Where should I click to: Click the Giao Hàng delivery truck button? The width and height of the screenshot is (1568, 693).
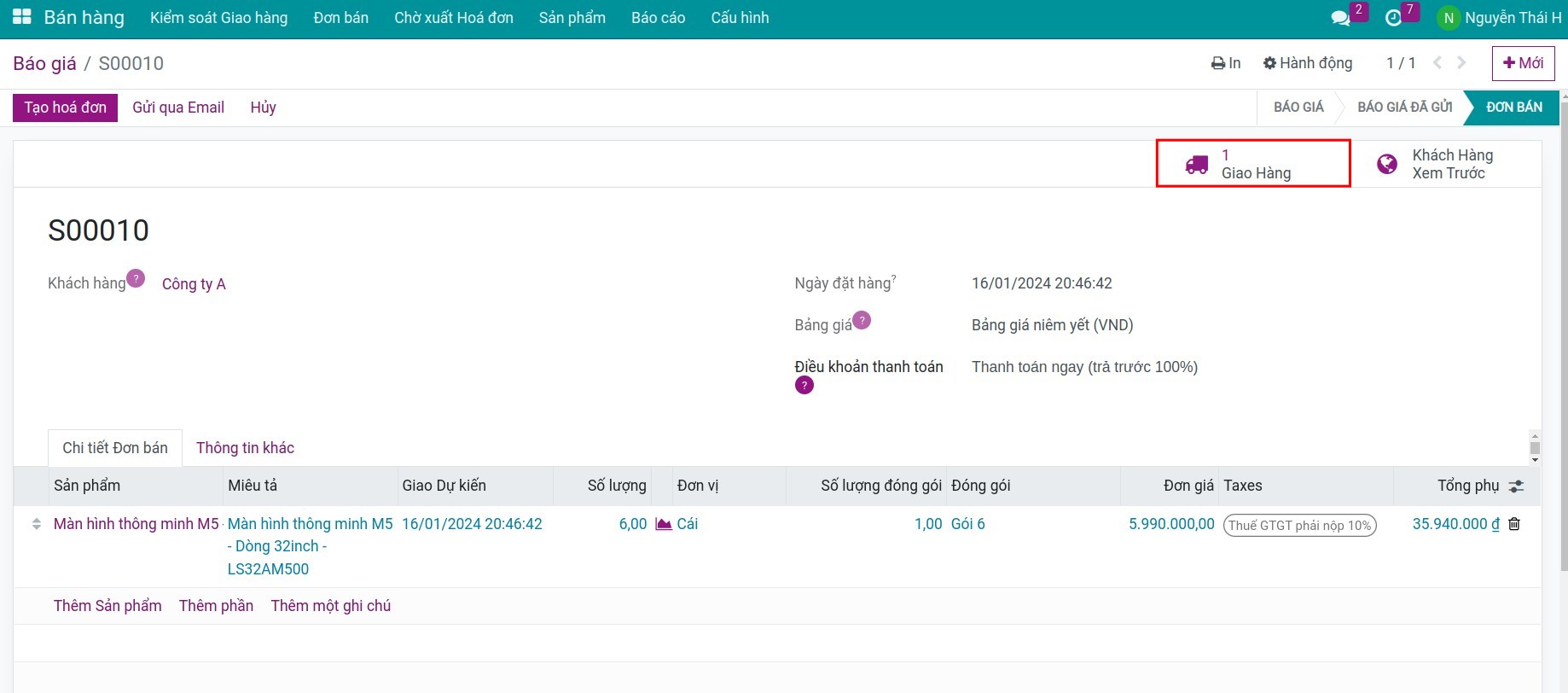pos(1252,164)
